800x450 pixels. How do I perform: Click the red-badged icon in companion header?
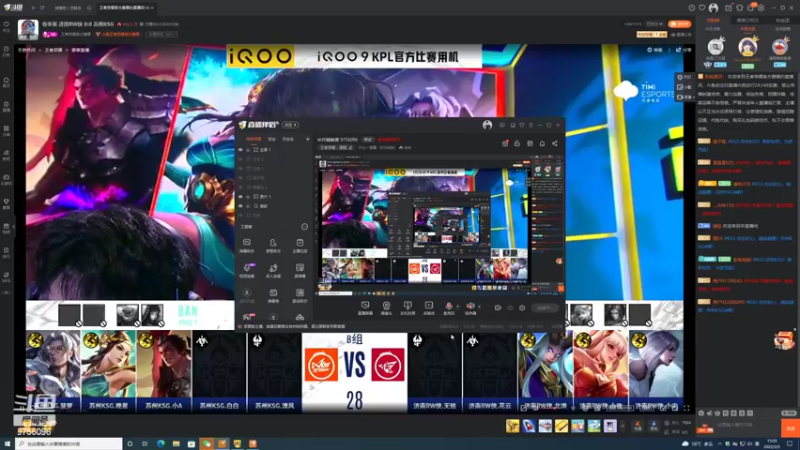505,143
